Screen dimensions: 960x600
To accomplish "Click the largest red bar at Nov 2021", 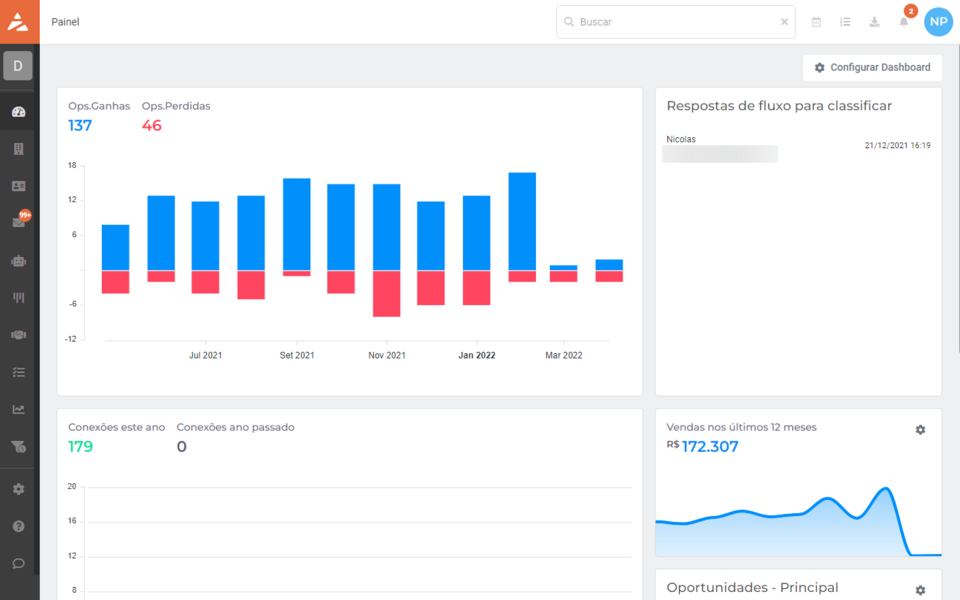I will click(x=387, y=294).
